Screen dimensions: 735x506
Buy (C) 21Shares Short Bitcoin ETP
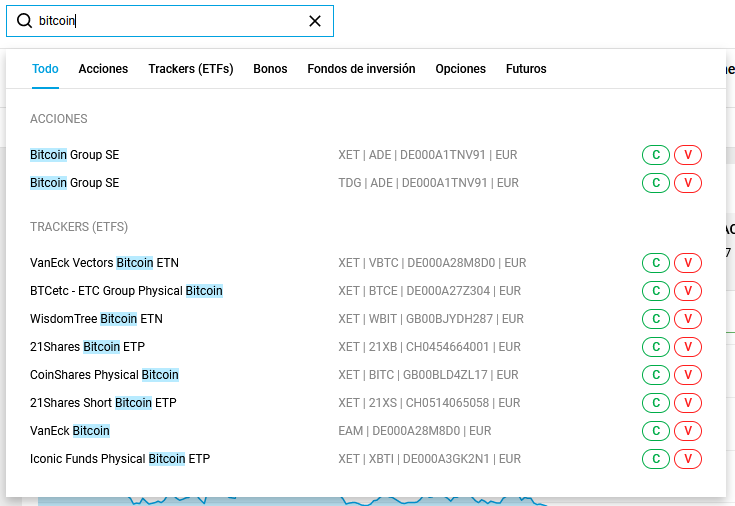pyautogui.click(x=656, y=403)
